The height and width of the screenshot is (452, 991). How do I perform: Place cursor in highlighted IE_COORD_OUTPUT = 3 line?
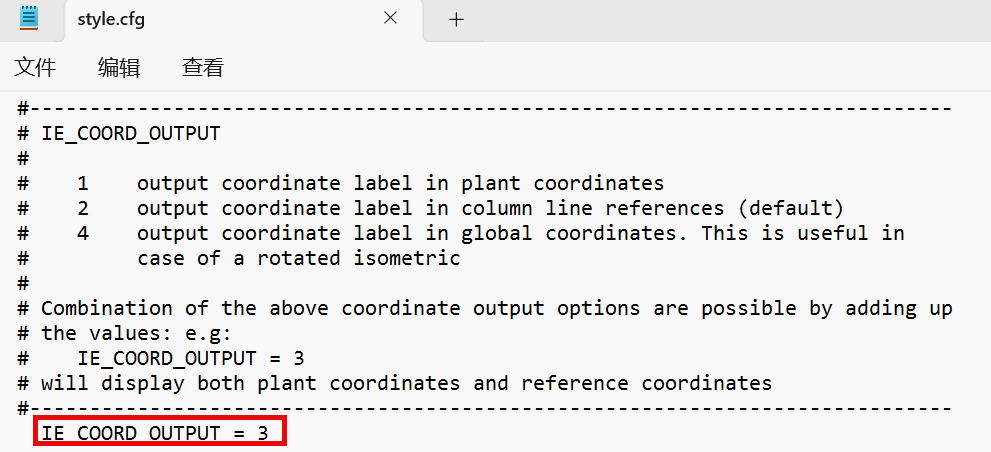tap(160, 433)
